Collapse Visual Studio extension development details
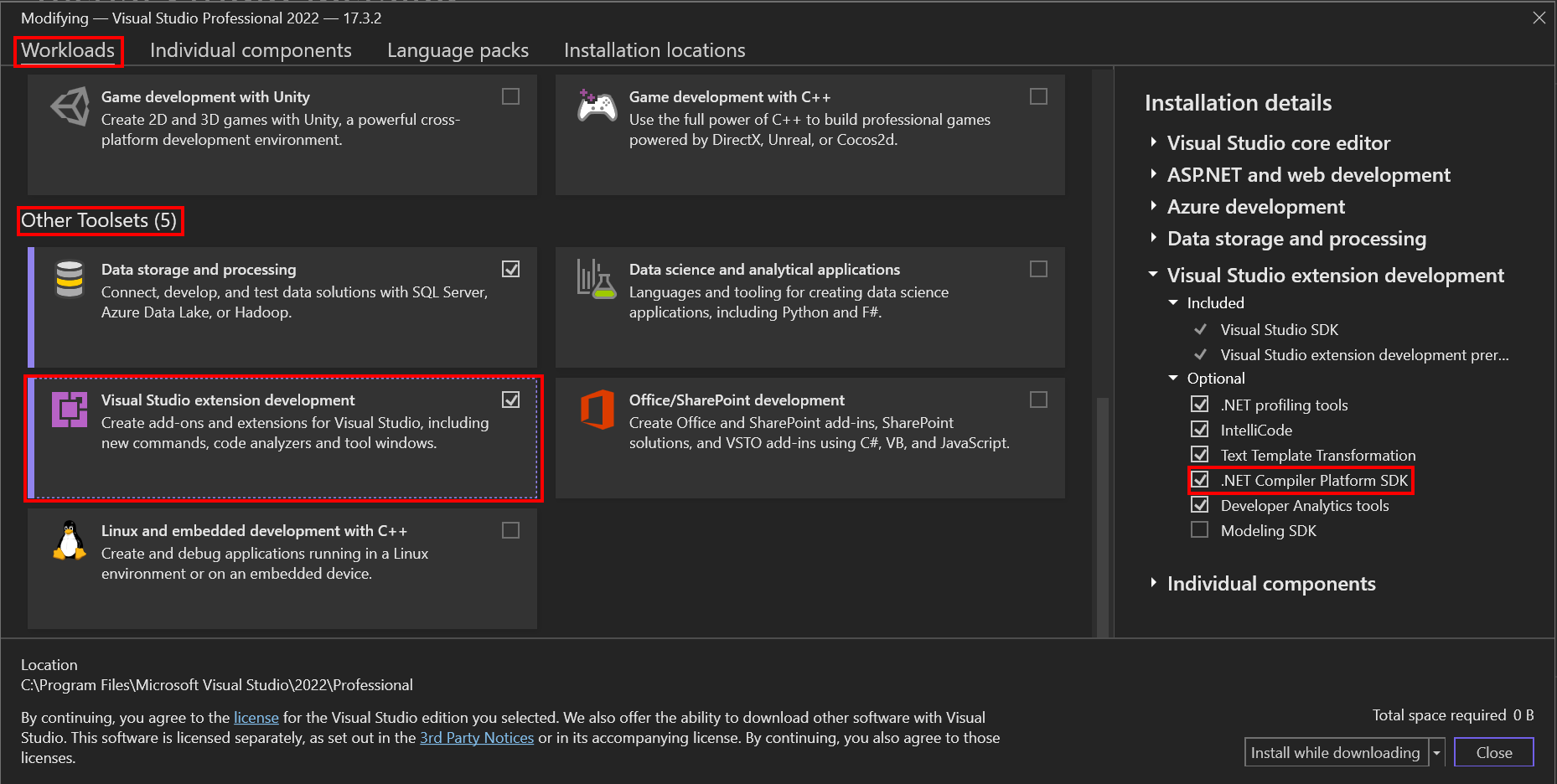The image size is (1557, 784). pyautogui.click(x=1154, y=275)
